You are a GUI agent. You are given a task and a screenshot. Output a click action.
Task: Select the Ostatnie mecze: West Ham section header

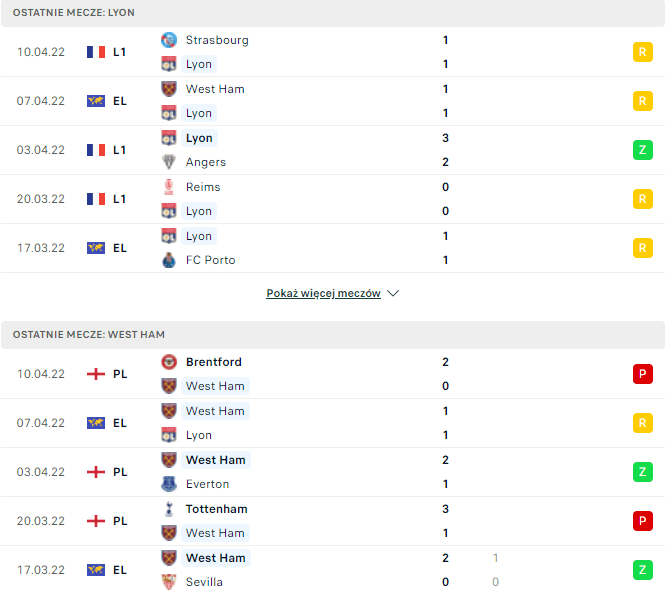coord(89,334)
